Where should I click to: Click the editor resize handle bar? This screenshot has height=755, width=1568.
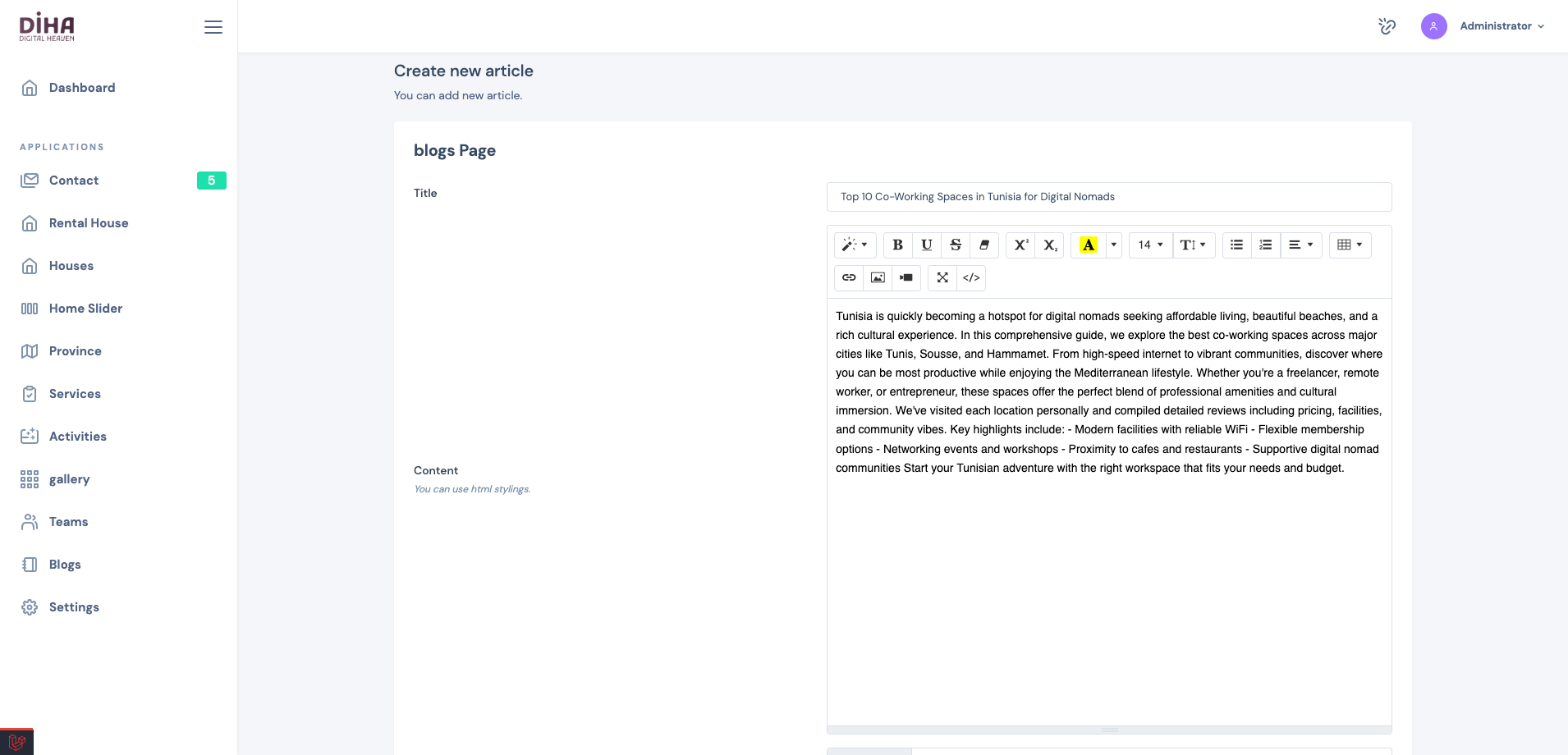point(1109,730)
